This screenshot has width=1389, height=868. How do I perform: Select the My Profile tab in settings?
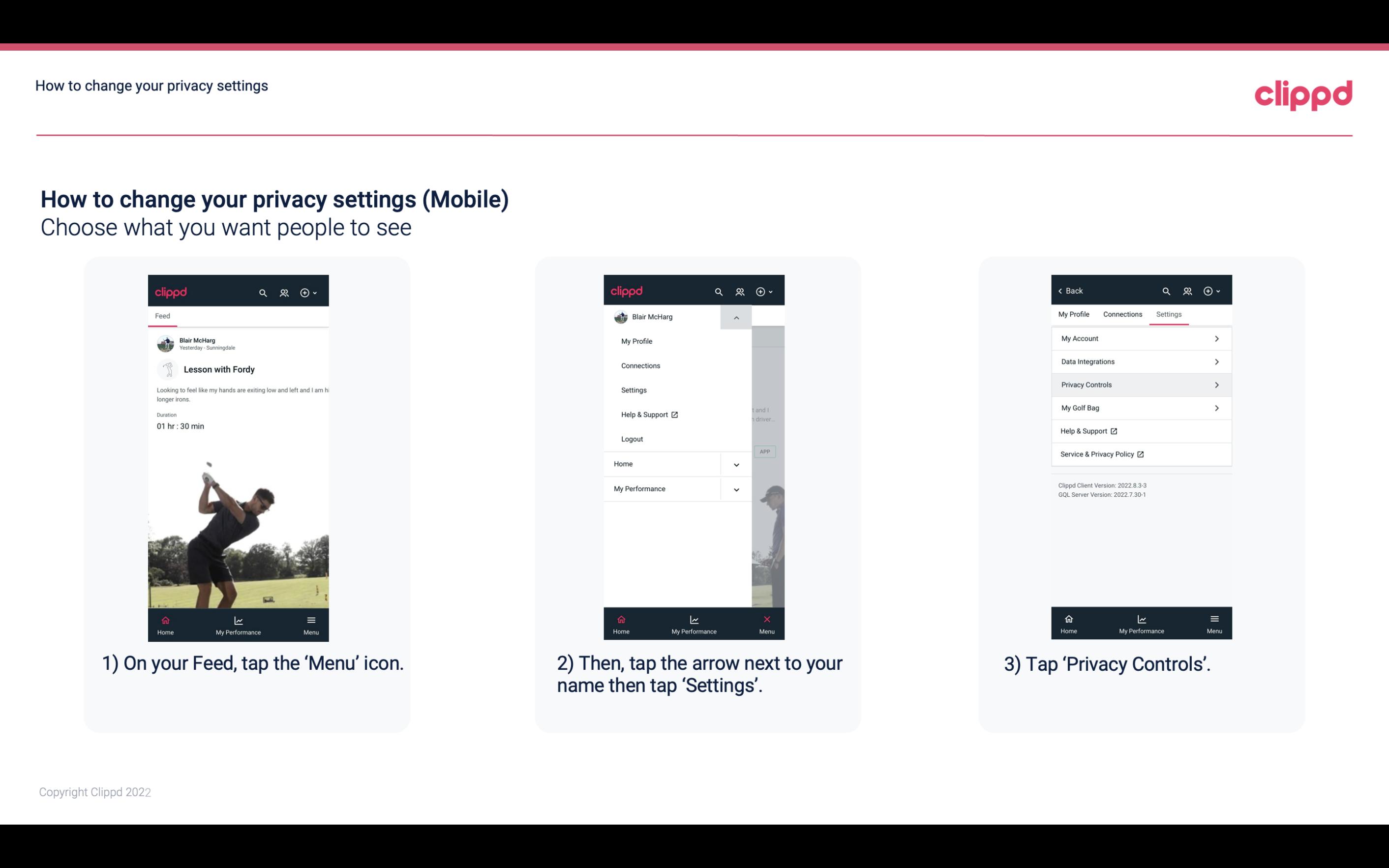pyautogui.click(x=1074, y=314)
